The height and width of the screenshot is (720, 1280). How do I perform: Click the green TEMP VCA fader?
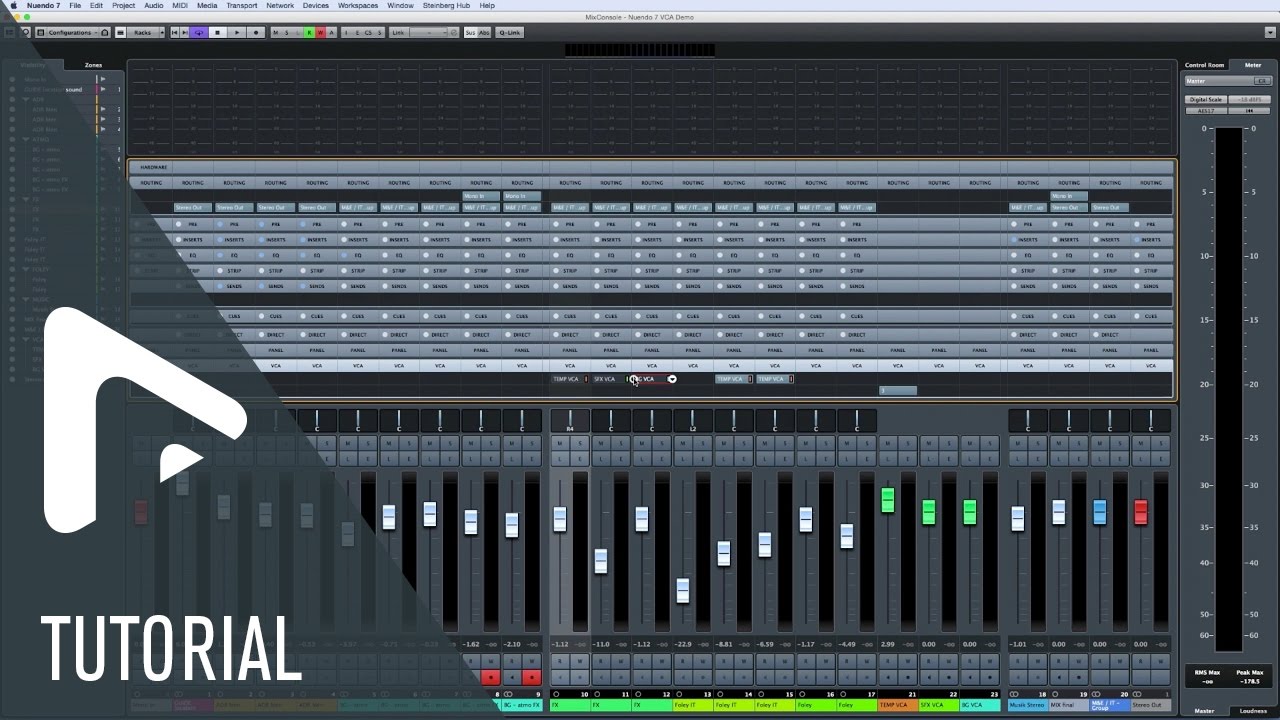[x=888, y=501]
